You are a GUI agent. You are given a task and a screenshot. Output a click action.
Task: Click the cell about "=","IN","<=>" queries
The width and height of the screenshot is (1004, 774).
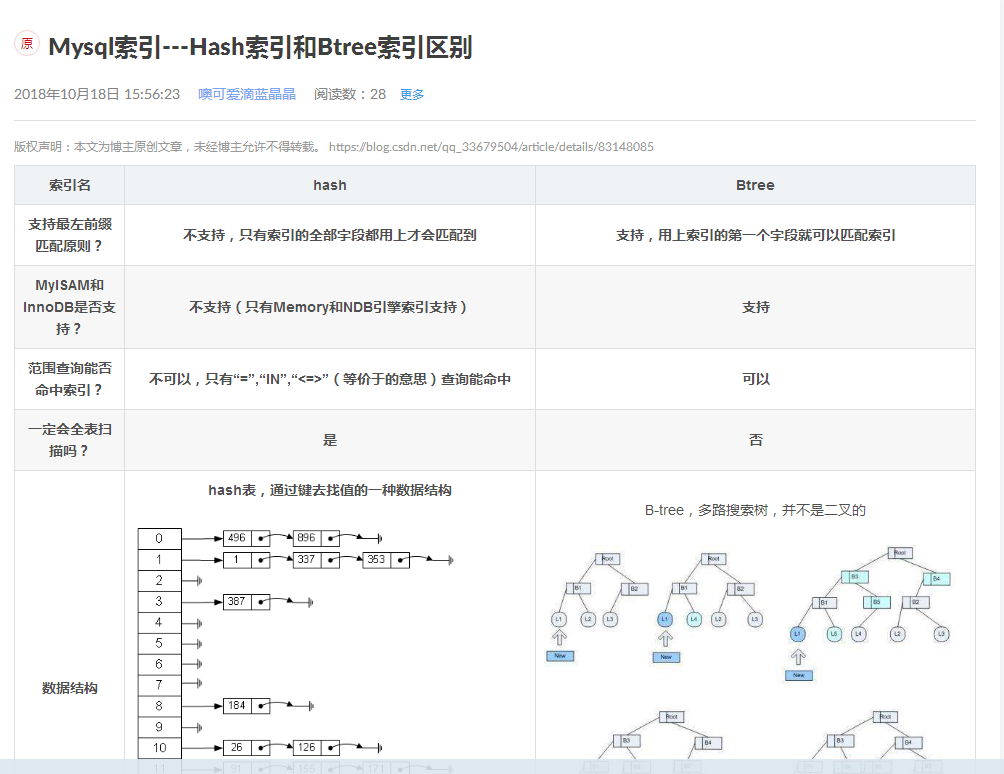(330, 379)
